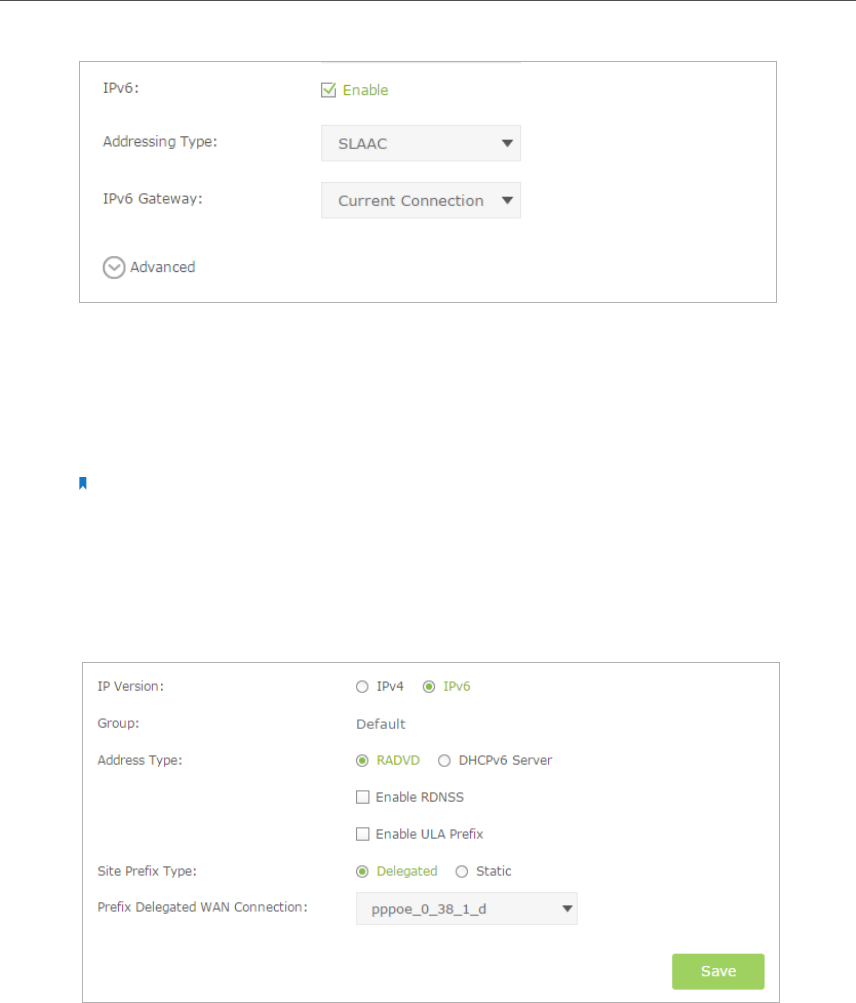This screenshot has height=1003, width=856.
Task: Choose the DHCPv6 Server address type
Action: (x=444, y=760)
